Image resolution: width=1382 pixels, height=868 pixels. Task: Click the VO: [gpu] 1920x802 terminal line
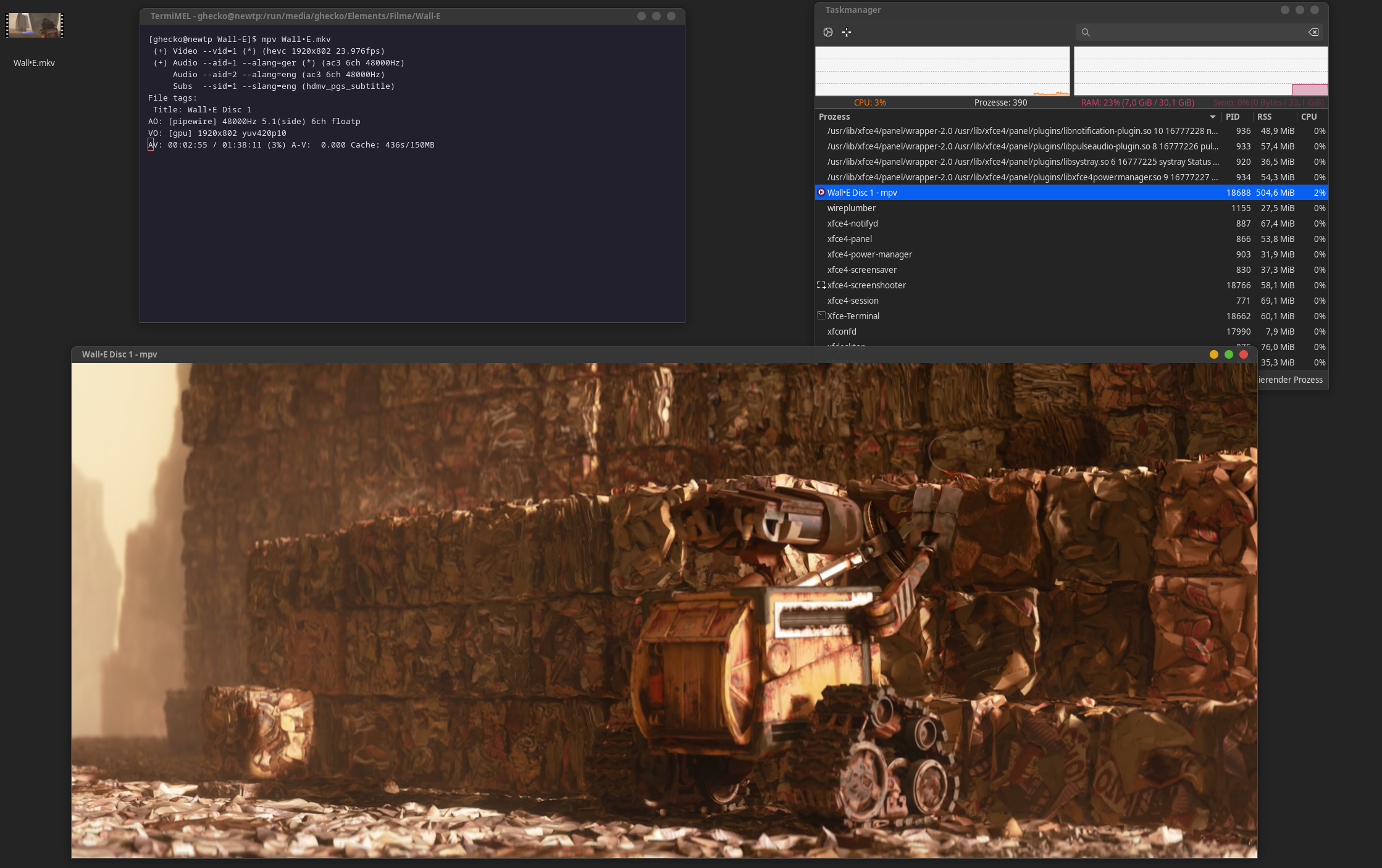tap(217, 133)
